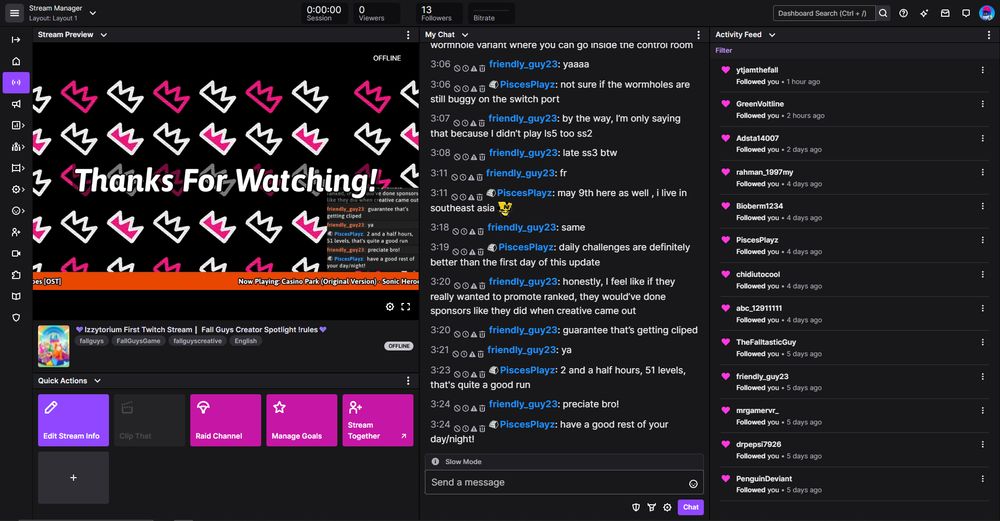Click the Edit Stream Info quick action
This screenshot has height=521, width=1000.
[73, 420]
